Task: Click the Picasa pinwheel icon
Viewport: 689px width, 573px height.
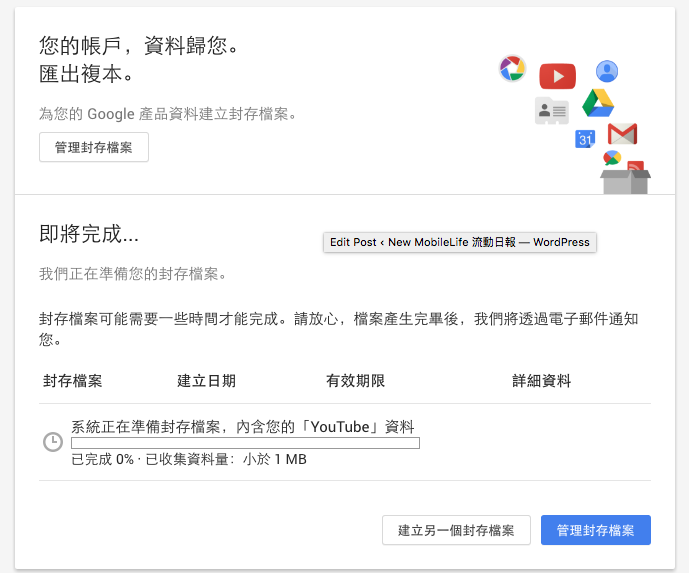Action: 512,68
